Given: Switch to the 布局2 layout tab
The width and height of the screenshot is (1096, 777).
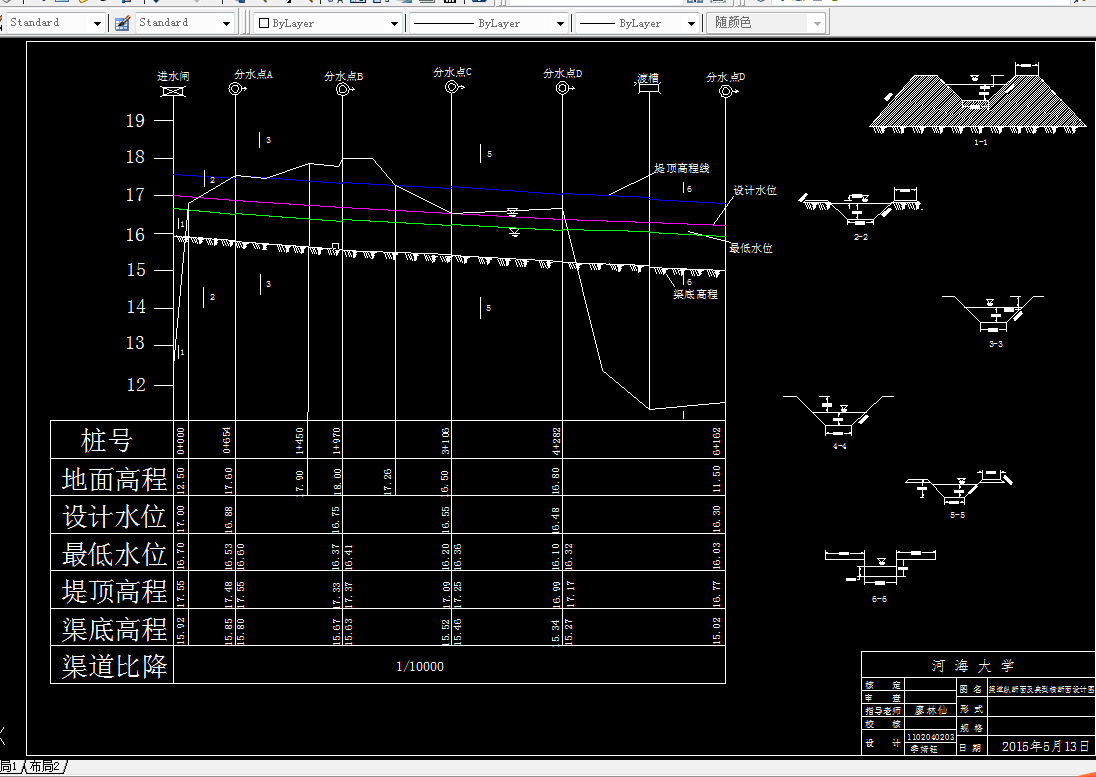Looking at the screenshot, I should (x=45, y=767).
